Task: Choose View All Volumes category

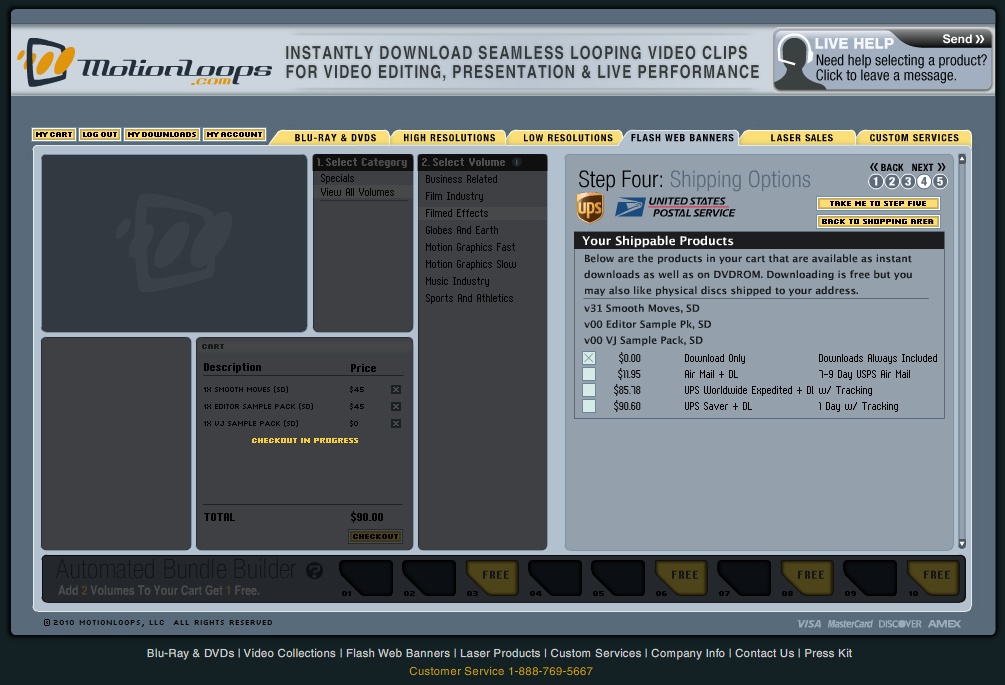Action: (357, 192)
